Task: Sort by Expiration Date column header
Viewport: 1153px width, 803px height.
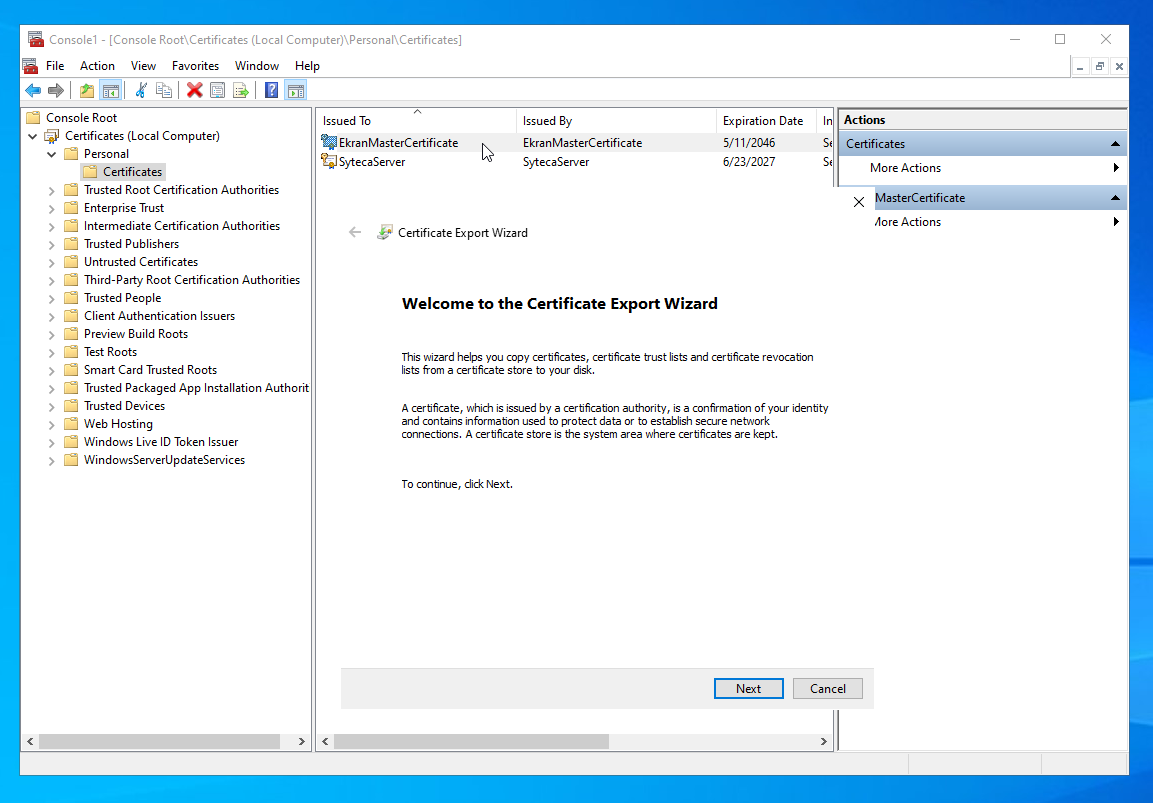Action: coord(766,121)
